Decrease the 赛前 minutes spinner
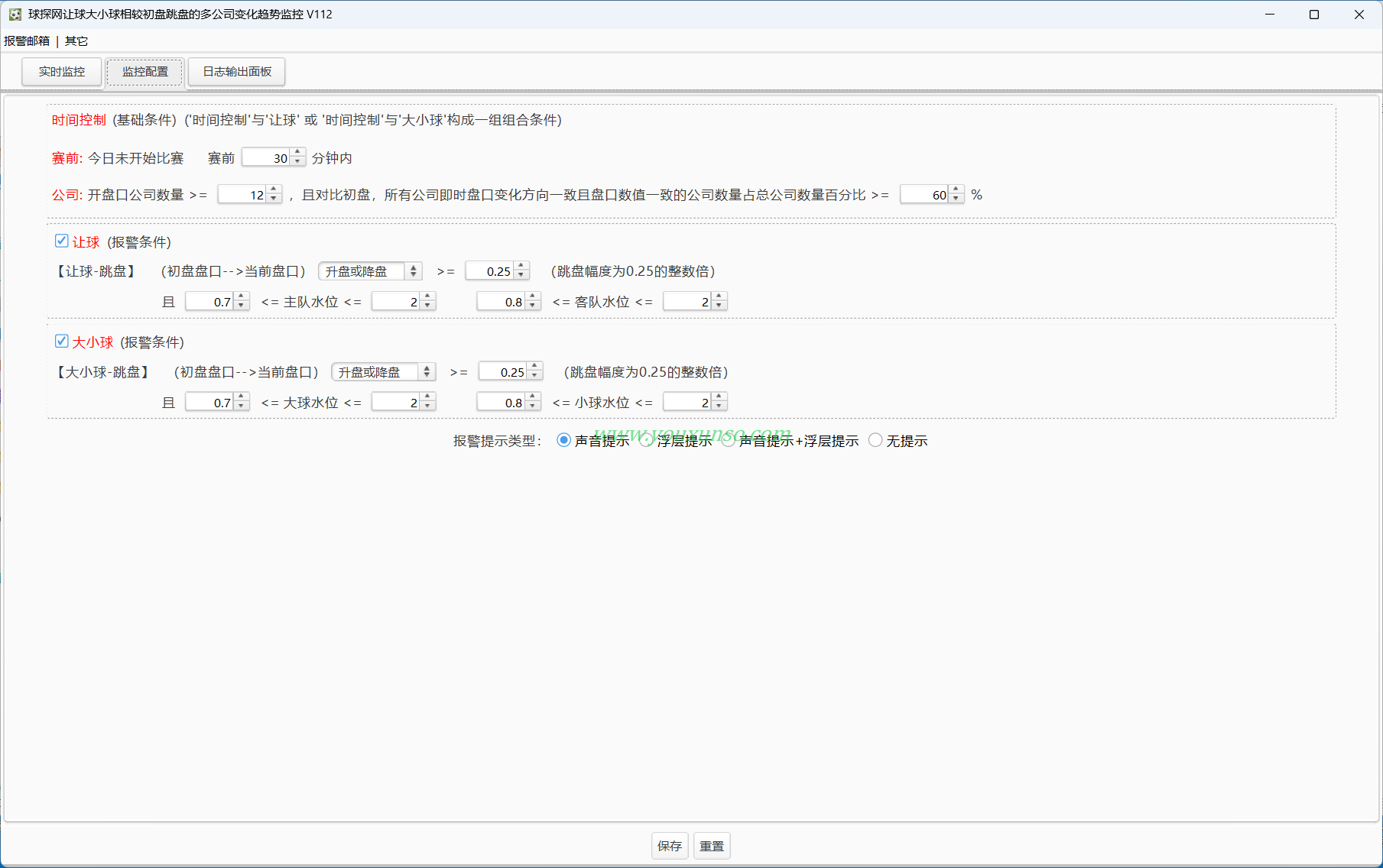The width and height of the screenshot is (1383, 868). click(297, 162)
